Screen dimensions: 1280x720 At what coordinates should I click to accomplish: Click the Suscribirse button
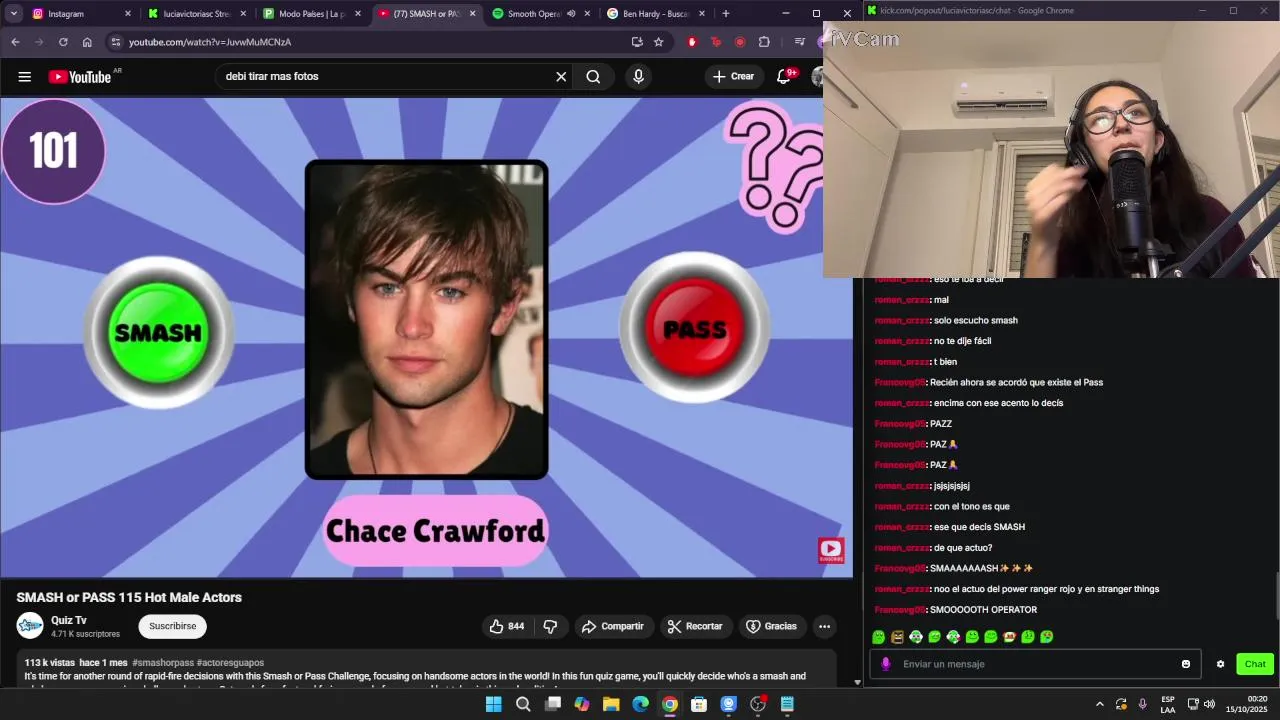pyautogui.click(x=173, y=626)
